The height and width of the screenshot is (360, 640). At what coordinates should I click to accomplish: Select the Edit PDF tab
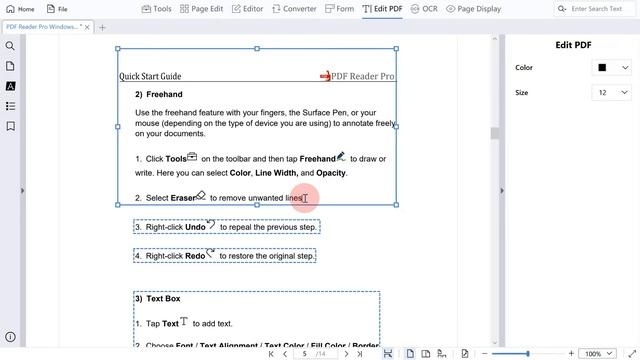click(382, 9)
